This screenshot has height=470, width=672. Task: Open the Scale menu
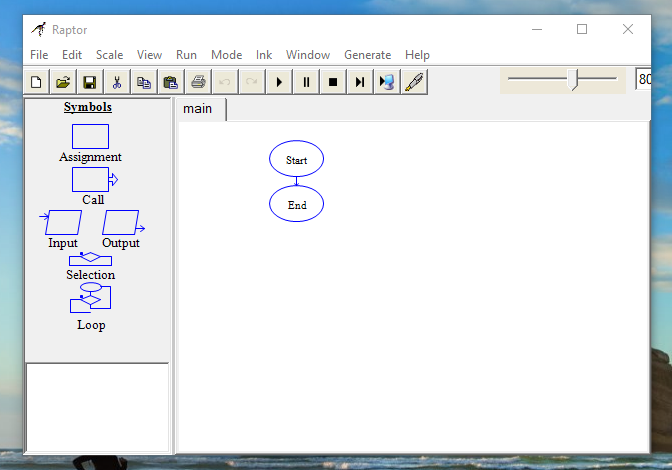[x=110, y=55]
